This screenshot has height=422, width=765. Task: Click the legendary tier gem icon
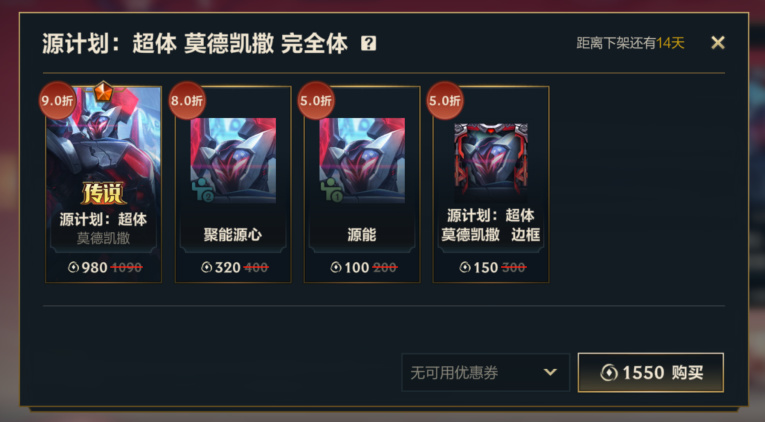(103, 92)
